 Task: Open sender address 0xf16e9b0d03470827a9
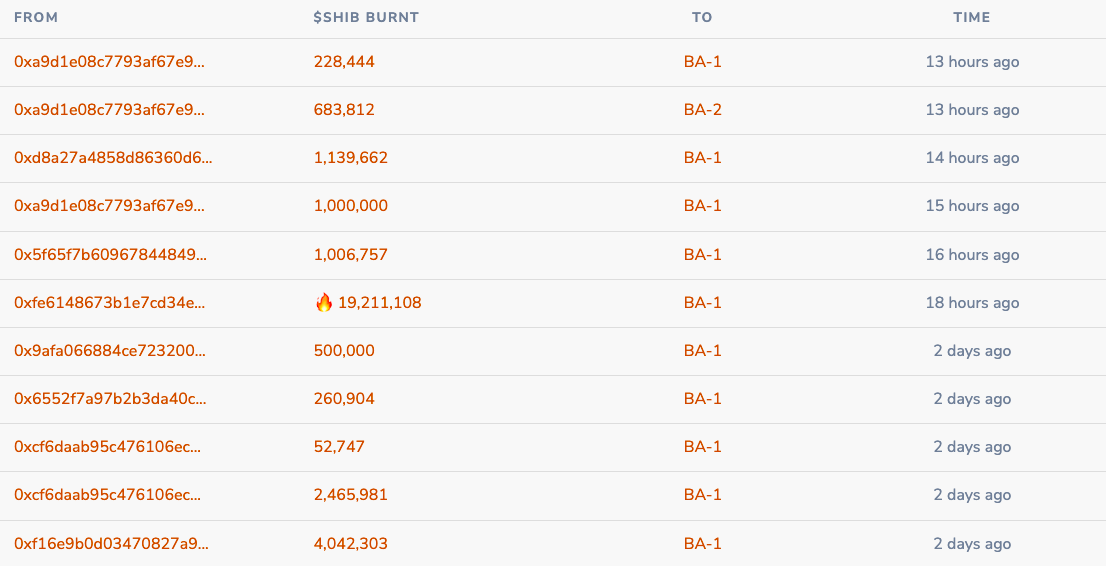point(111,544)
